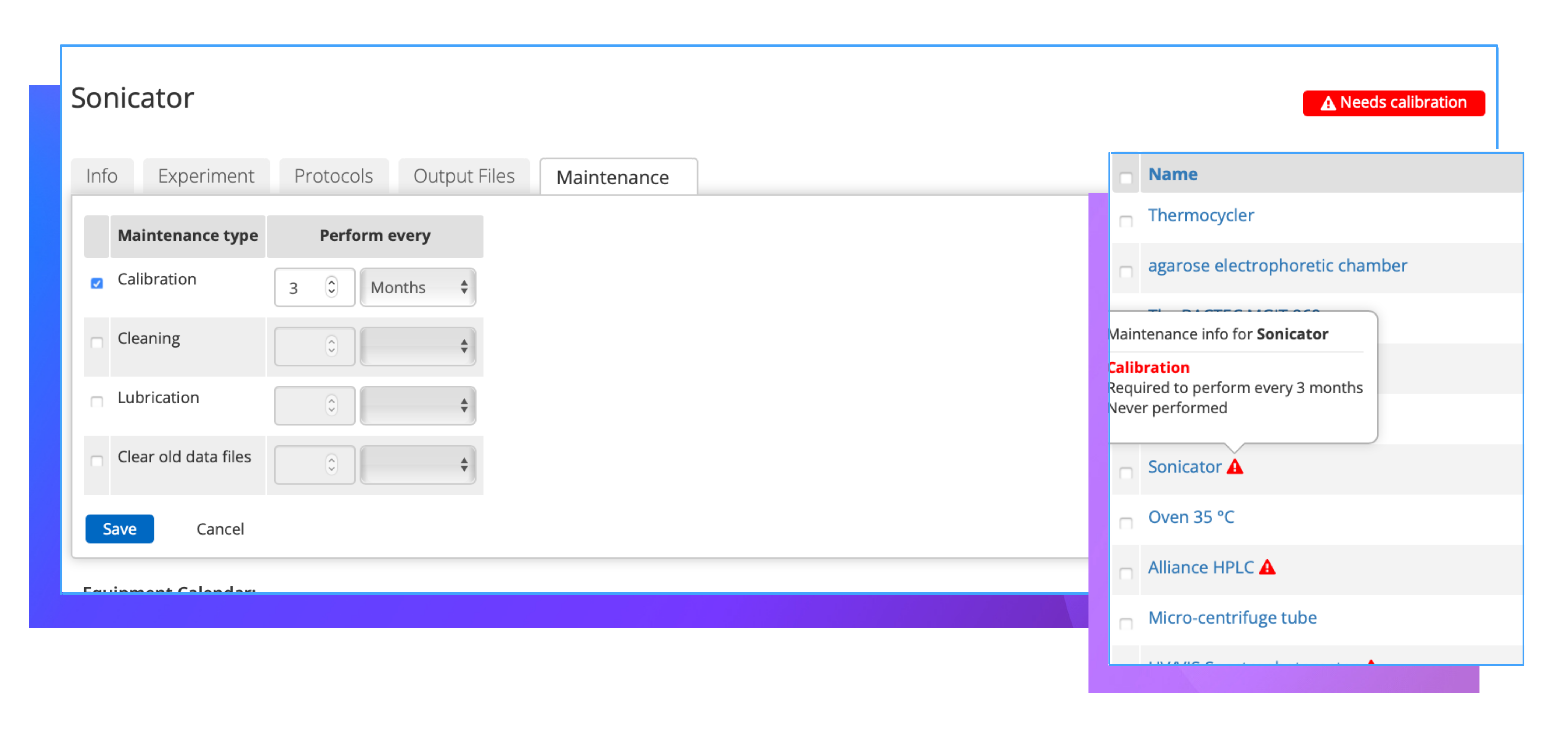Image resolution: width=1568 pixels, height=752 pixels.
Task: Click the Cleaning interval number stepper
Action: point(331,346)
